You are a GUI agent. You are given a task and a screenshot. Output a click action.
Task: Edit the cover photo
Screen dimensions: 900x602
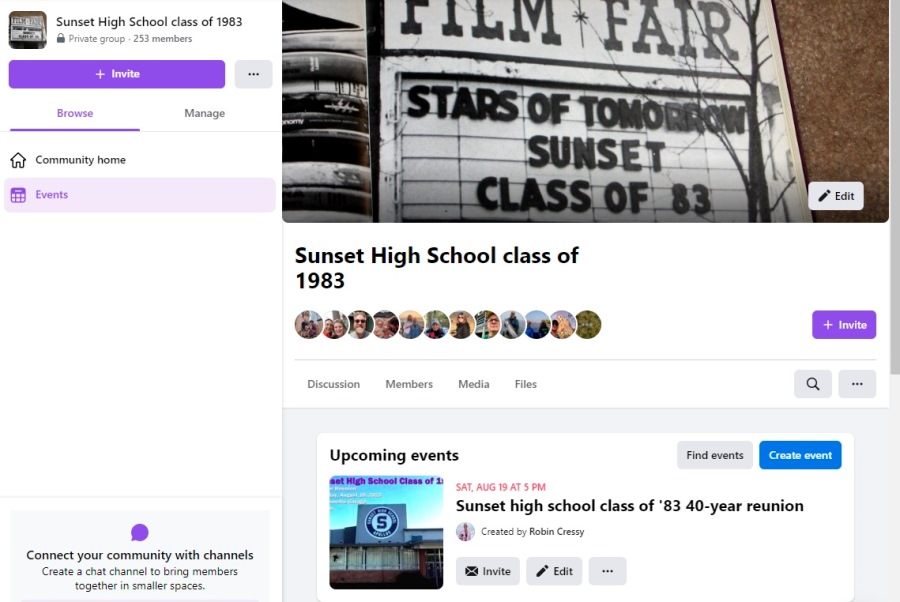point(836,196)
